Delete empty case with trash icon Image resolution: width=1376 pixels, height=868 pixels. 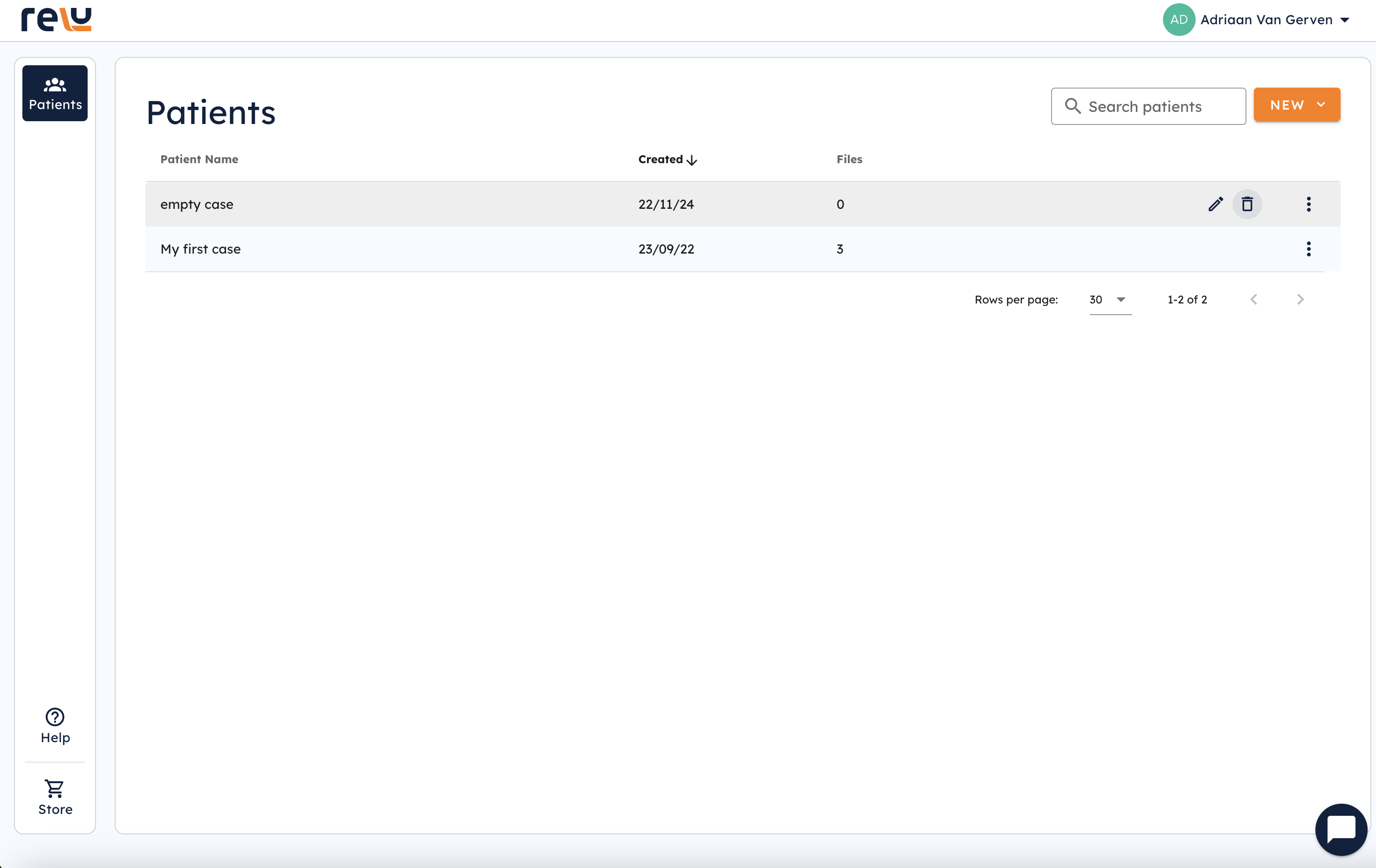[x=1247, y=204]
